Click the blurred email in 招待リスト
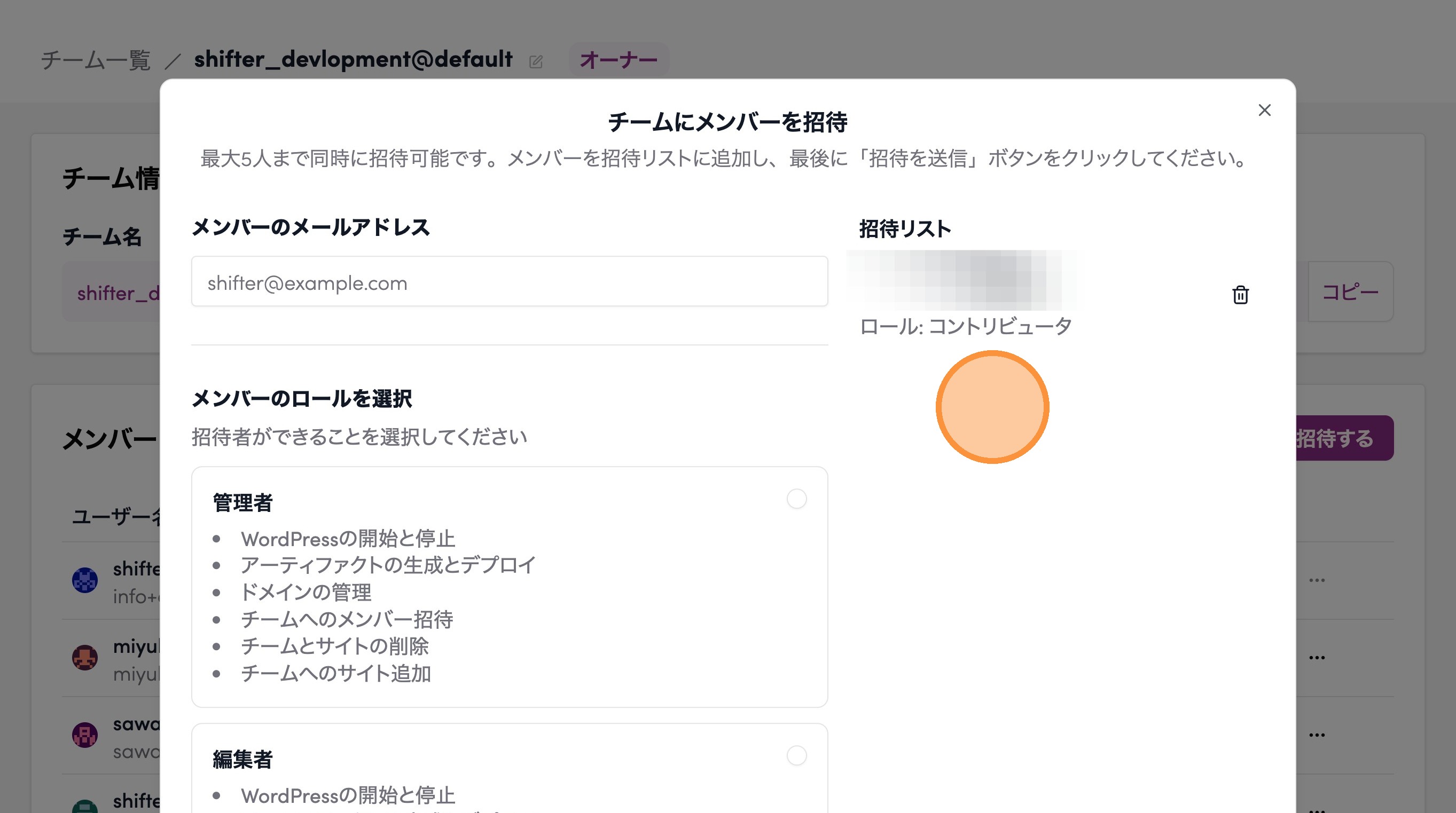 (961, 280)
